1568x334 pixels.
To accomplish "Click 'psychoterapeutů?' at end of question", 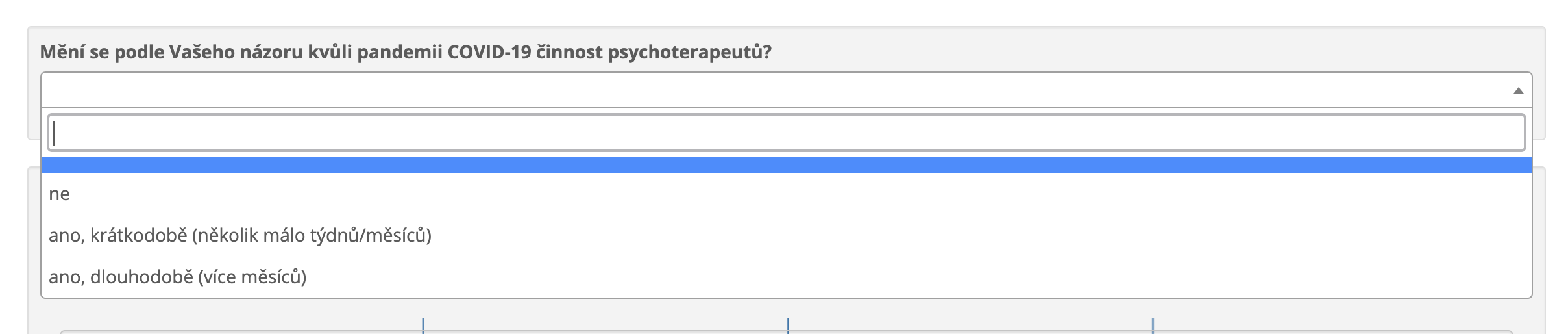I will [x=689, y=53].
